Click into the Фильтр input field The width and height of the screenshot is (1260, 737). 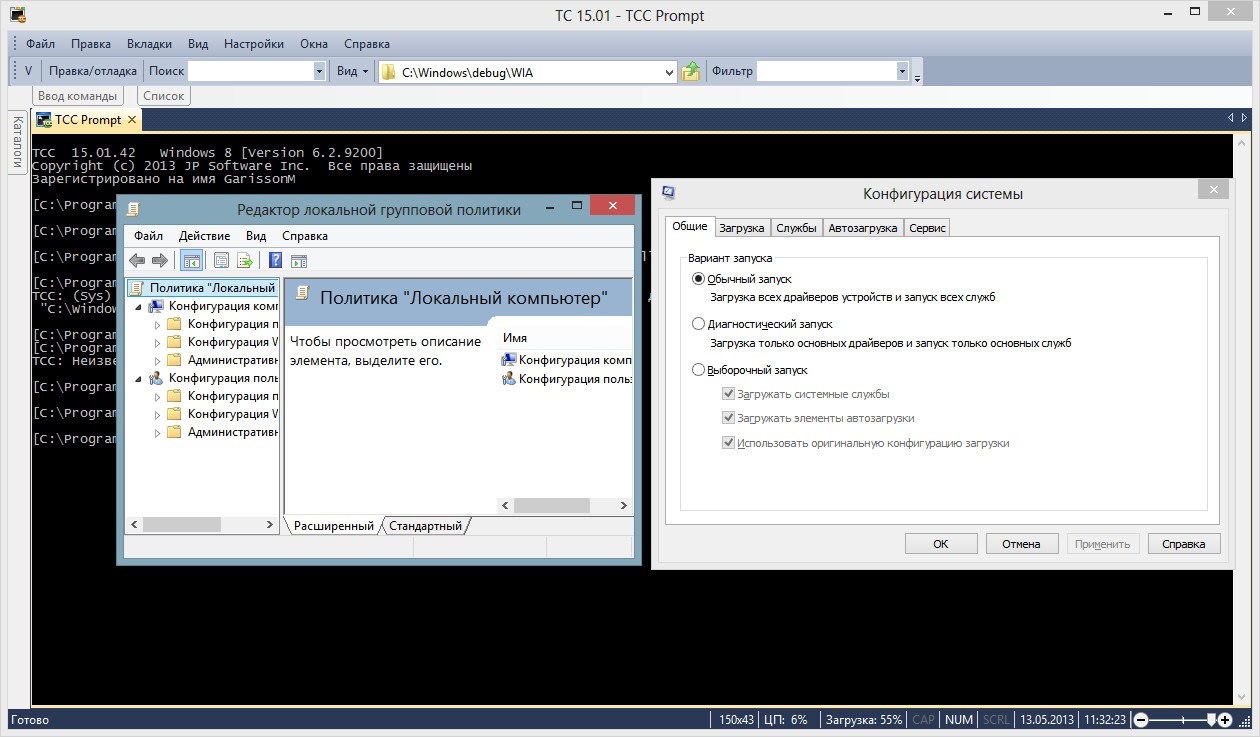tap(826, 71)
